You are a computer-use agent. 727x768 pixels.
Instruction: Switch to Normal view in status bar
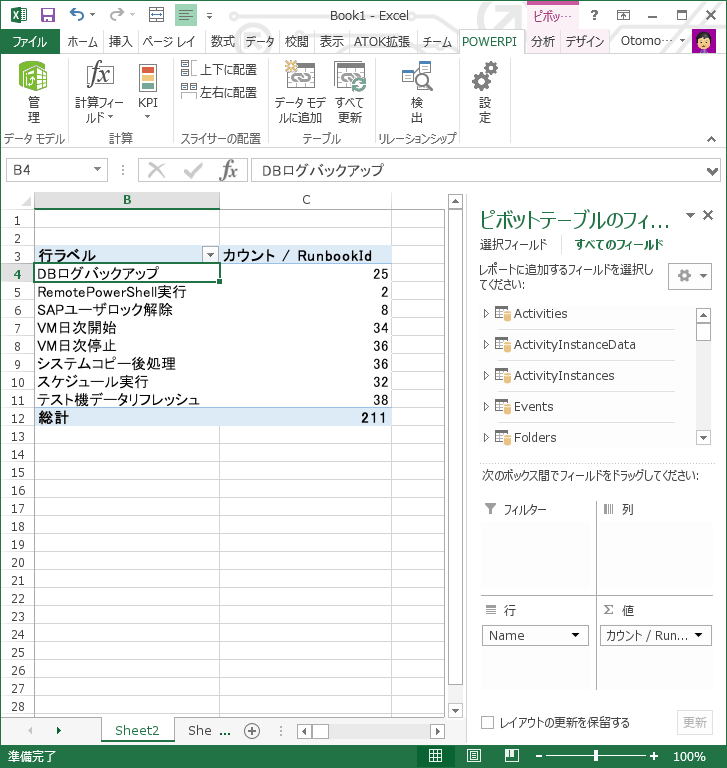[x=435, y=756]
